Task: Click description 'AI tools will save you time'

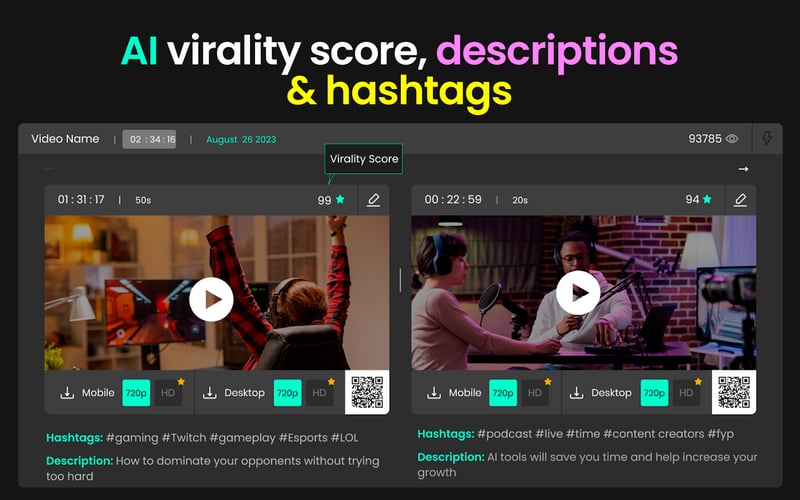Action: pyautogui.click(x=557, y=457)
